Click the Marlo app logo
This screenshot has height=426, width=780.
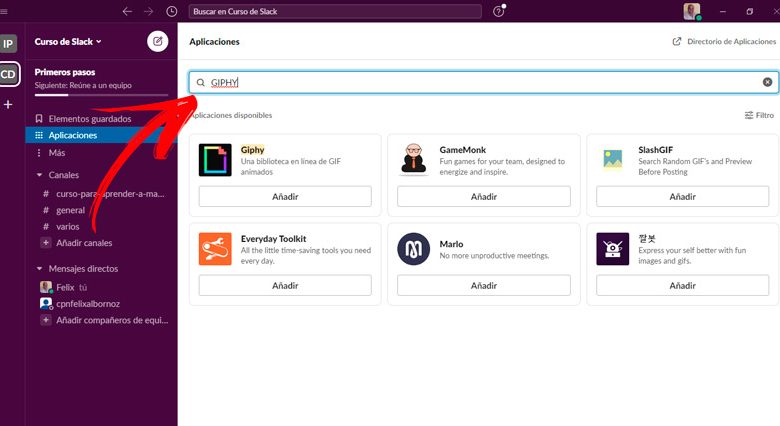413,249
